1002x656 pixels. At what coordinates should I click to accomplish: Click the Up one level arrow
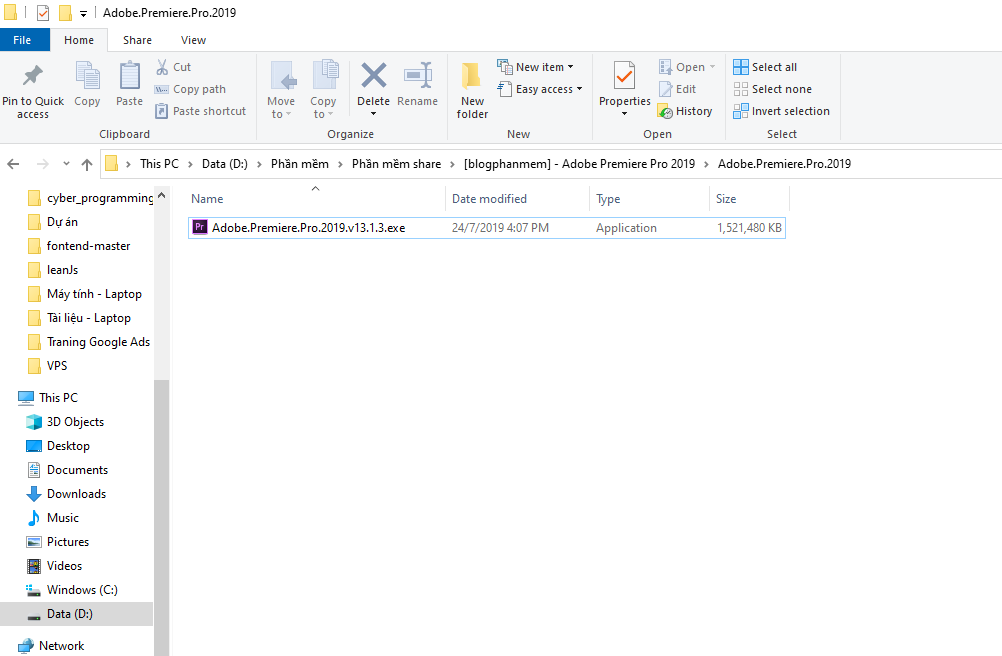click(x=87, y=164)
